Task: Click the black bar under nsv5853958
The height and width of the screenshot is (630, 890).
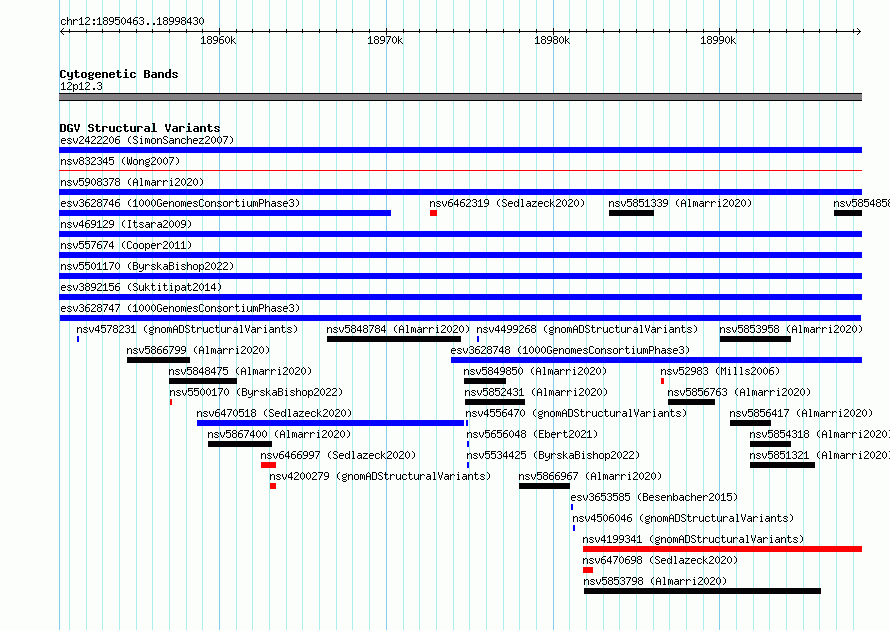Action: 755,339
